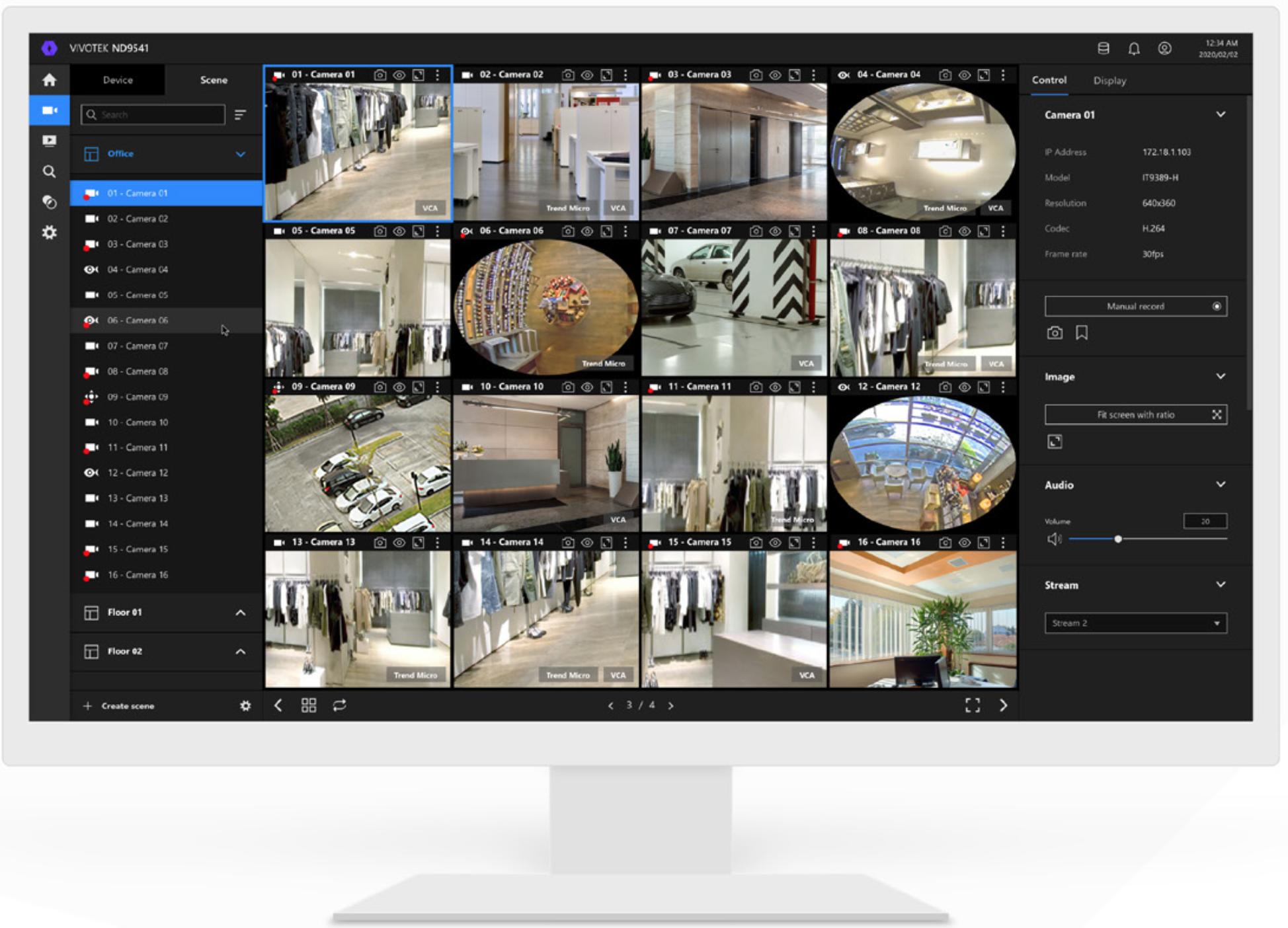This screenshot has width=1288, height=928.
Task: Switch to the Display tab
Action: [x=1109, y=81]
